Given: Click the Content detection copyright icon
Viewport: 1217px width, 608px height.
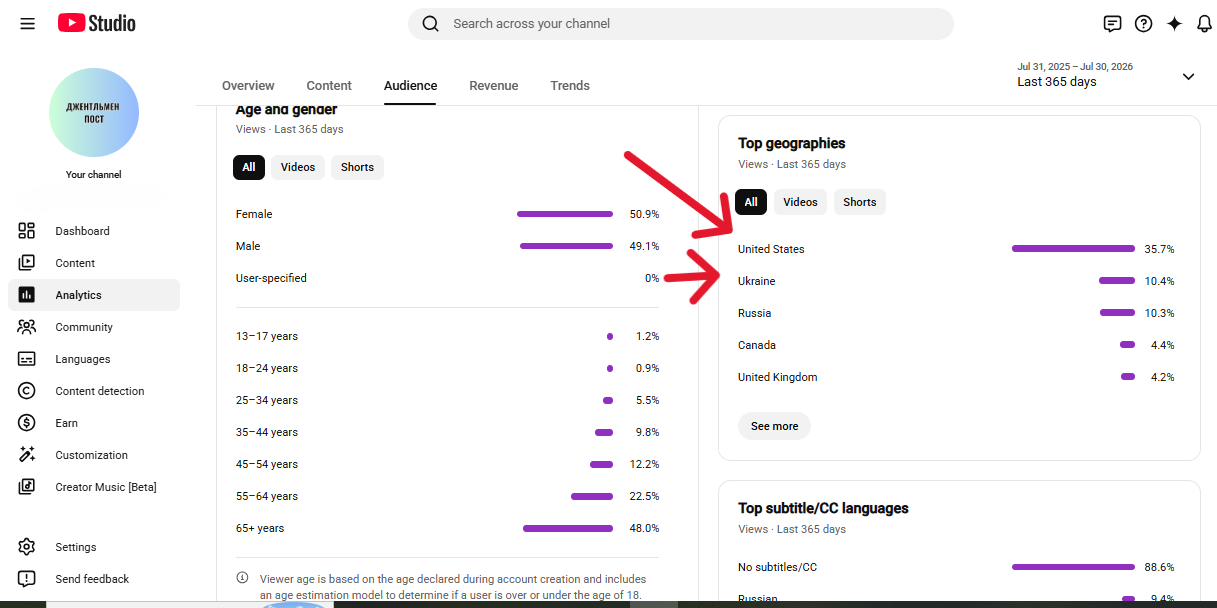Looking at the screenshot, I should (x=27, y=391).
